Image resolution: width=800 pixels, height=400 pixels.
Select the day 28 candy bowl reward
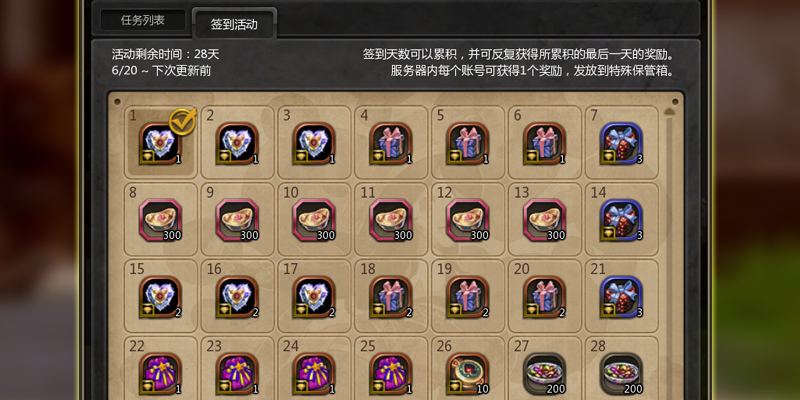pyautogui.click(x=621, y=374)
